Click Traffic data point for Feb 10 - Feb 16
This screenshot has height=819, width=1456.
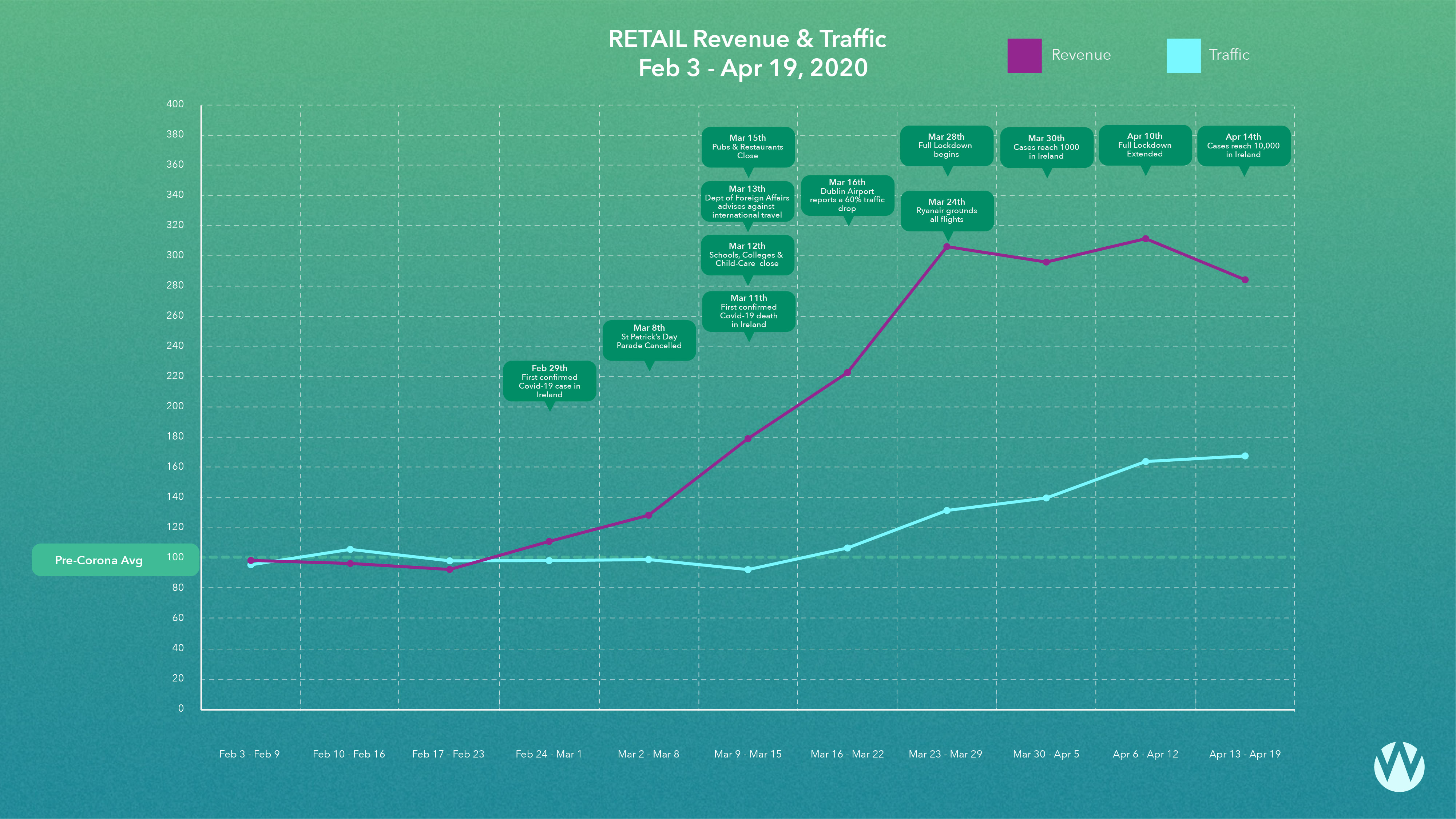point(350,549)
